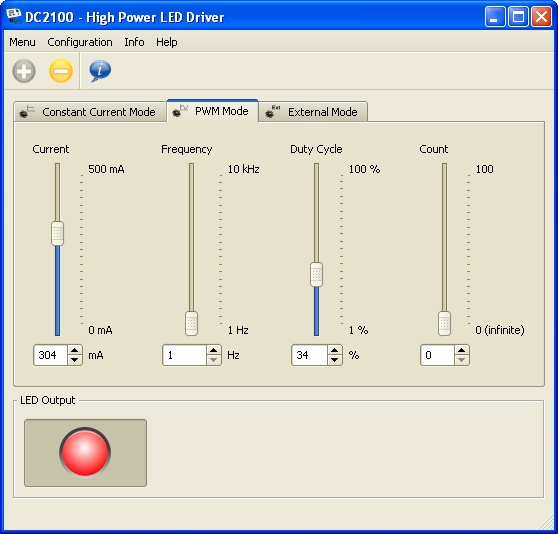Viewport: 558px width, 534px height.
Task: Increase current with the mA up arrow
Action: click(x=74, y=350)
